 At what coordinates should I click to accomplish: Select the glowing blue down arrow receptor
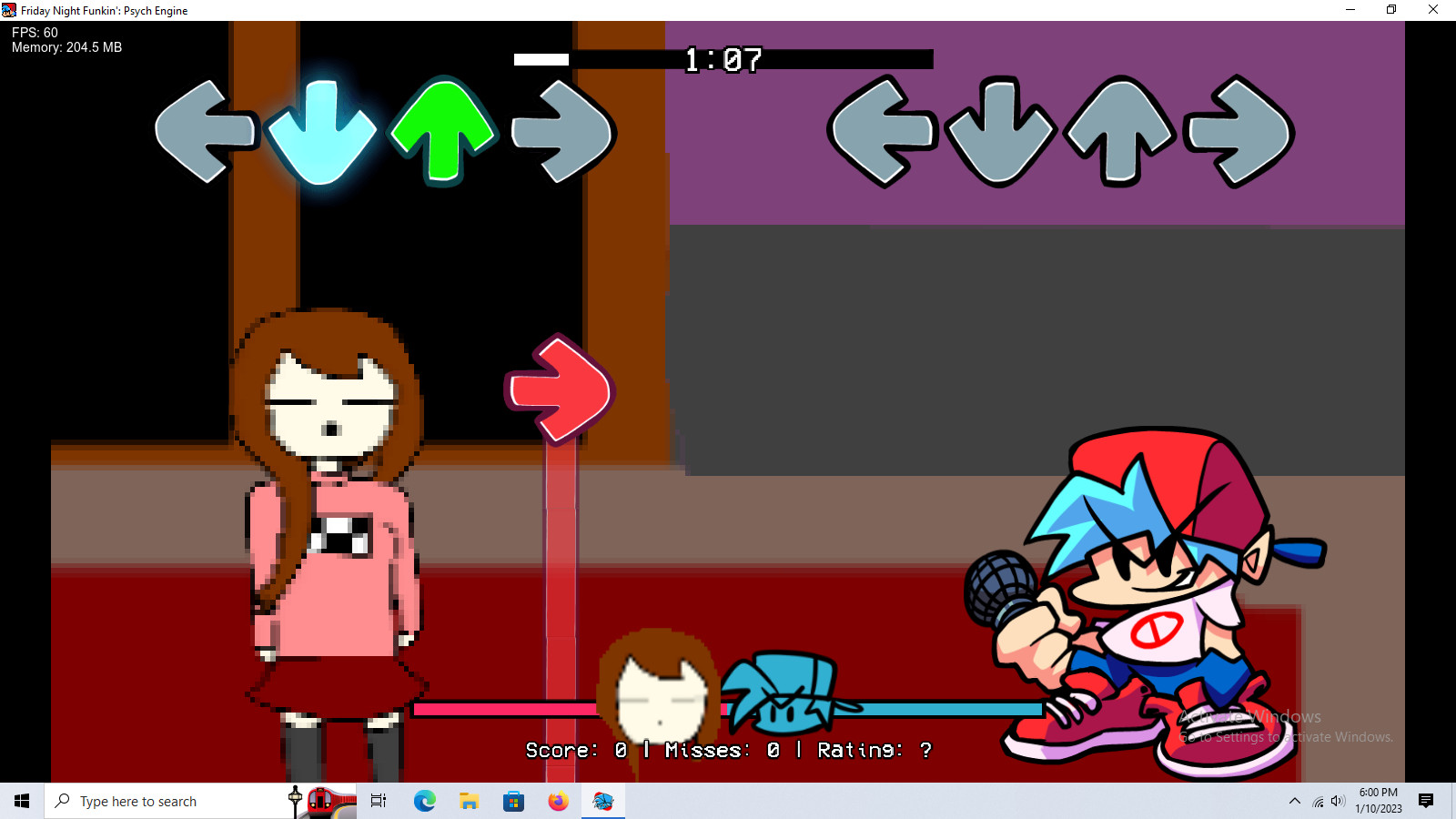(324, 132)
